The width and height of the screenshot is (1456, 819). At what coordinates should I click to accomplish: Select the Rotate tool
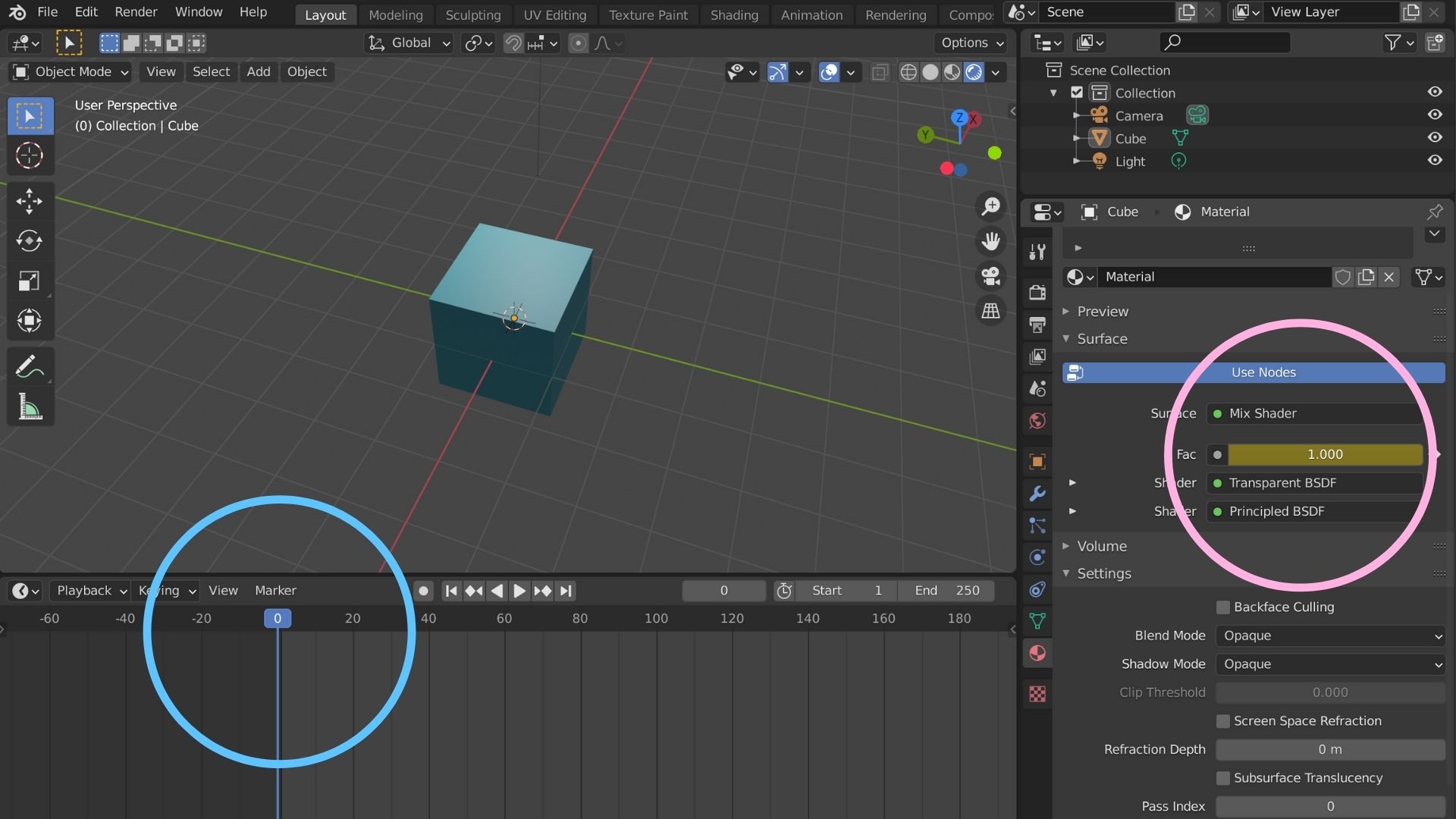30,241
